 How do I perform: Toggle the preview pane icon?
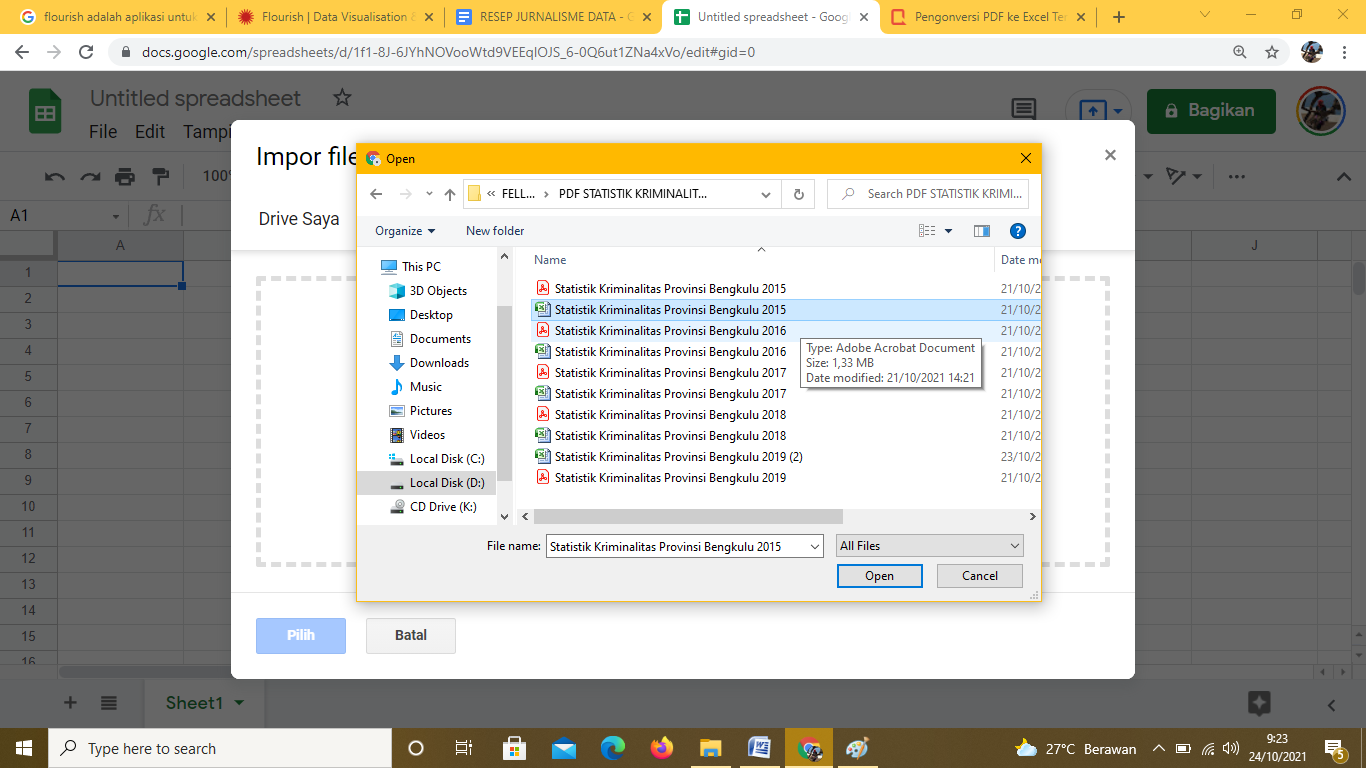981,231
